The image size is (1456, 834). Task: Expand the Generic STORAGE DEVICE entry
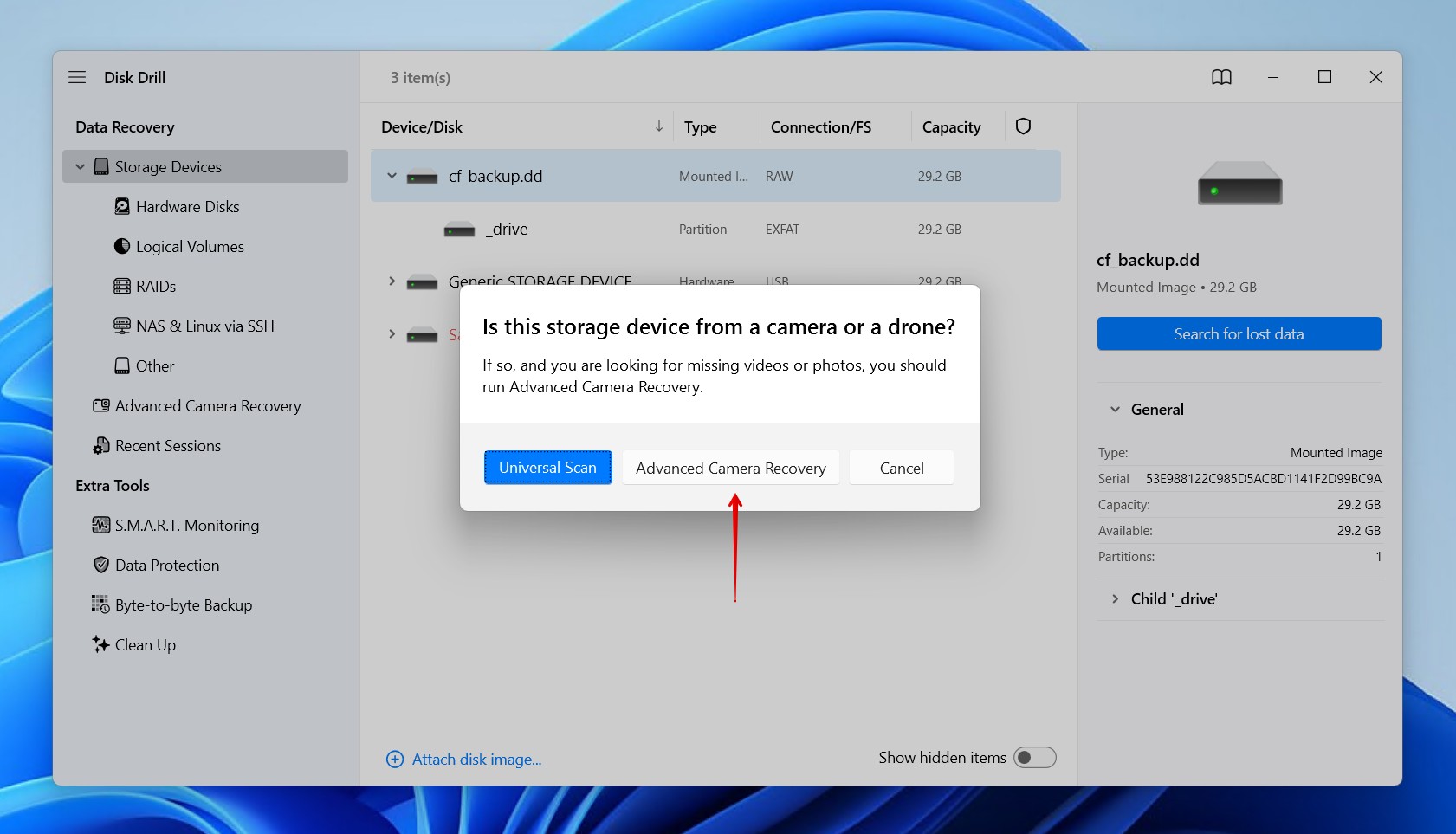[x=392, y=281]
